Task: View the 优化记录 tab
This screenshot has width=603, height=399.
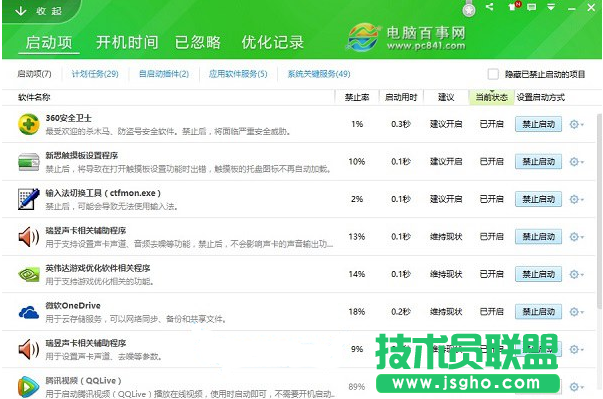Action: tap(273, 42)
